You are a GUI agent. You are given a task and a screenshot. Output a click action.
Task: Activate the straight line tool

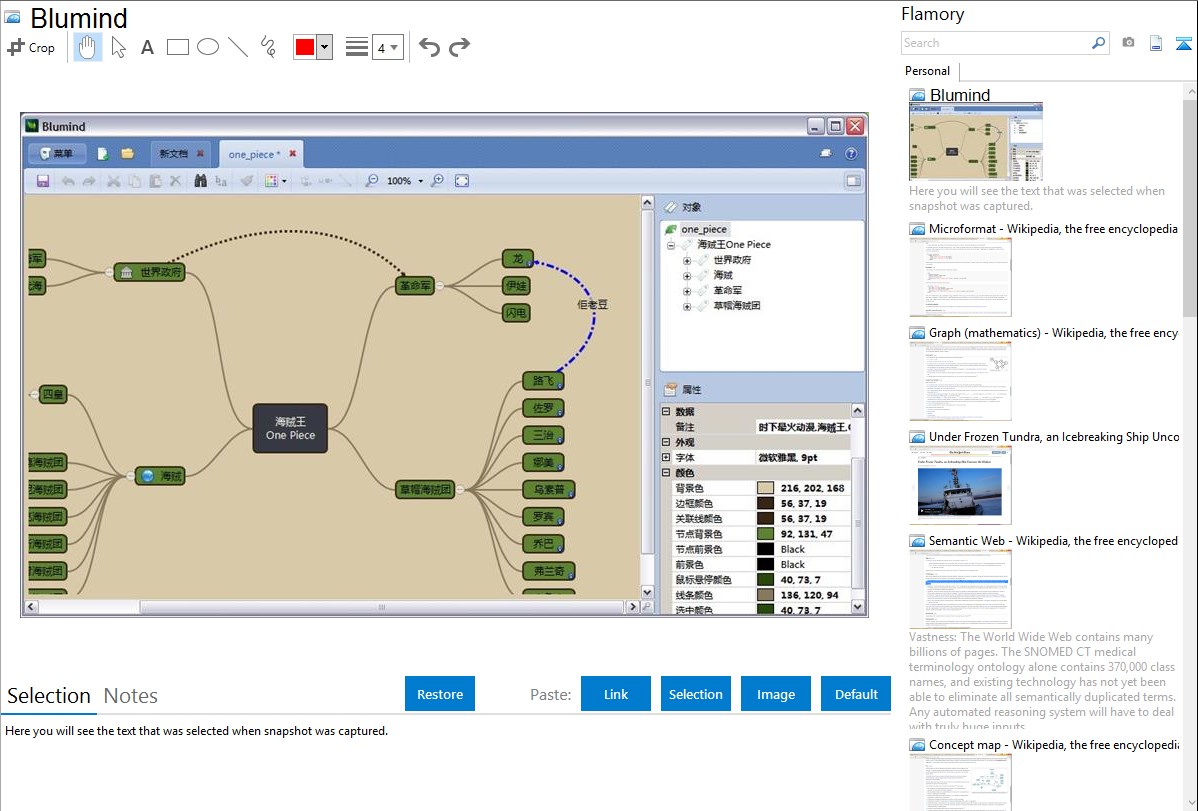click(237, 47)
